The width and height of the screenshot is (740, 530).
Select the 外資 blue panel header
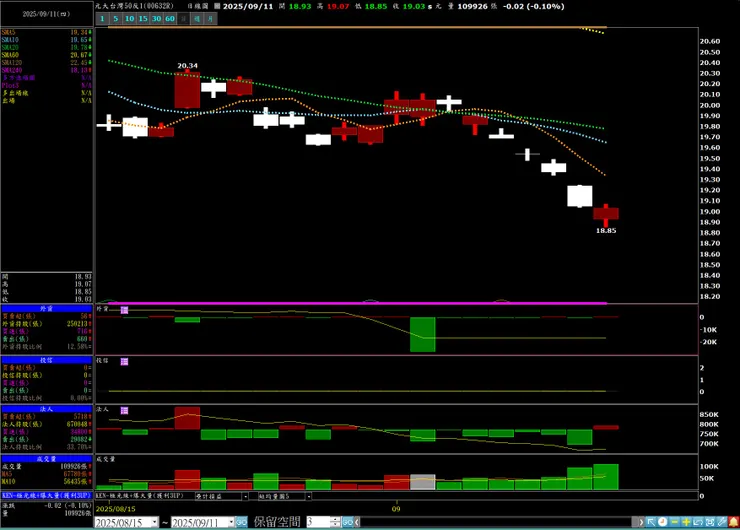pyautogui.click(x=47, y=309)
